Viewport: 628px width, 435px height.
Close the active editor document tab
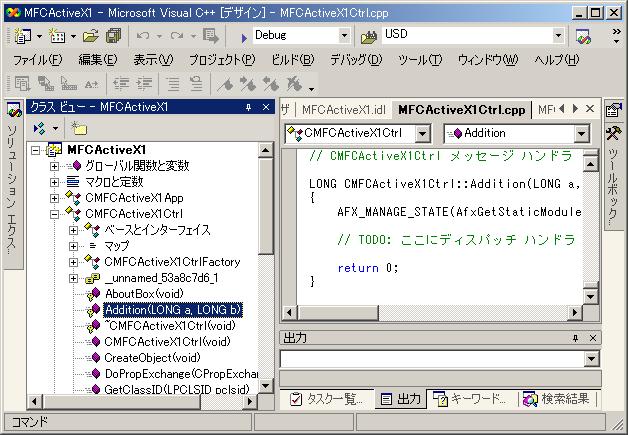(x=590, y=109)
